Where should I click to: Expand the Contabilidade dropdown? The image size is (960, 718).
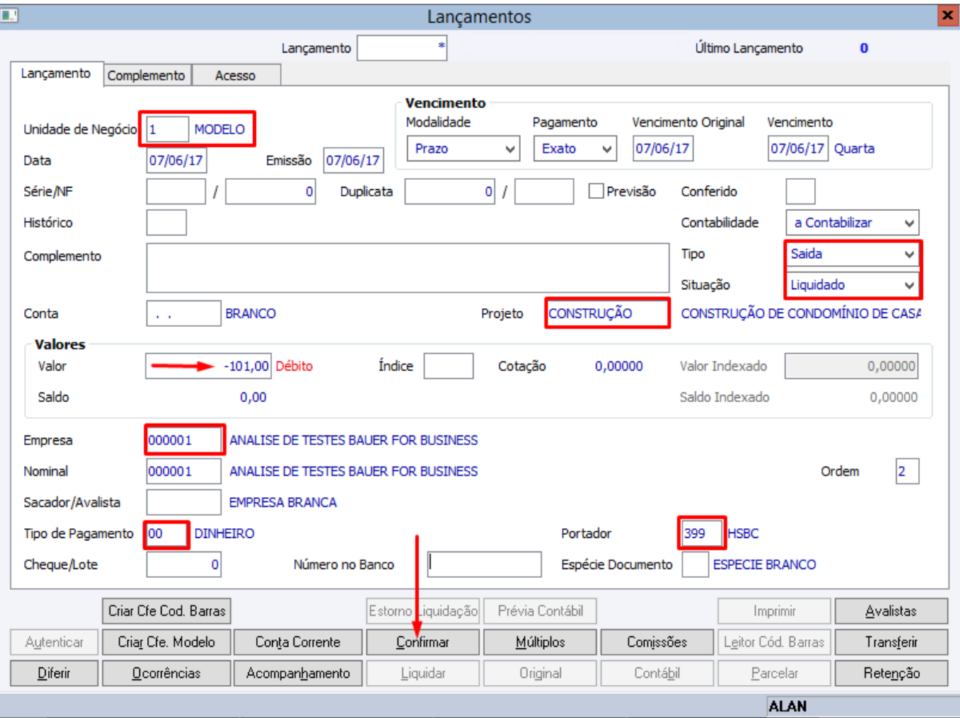[852, 223]
